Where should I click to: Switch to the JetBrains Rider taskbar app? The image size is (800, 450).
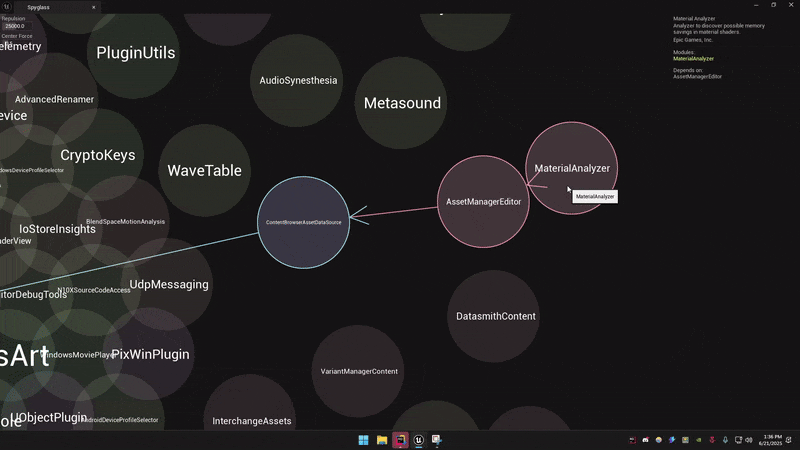(x=401, y=440)
